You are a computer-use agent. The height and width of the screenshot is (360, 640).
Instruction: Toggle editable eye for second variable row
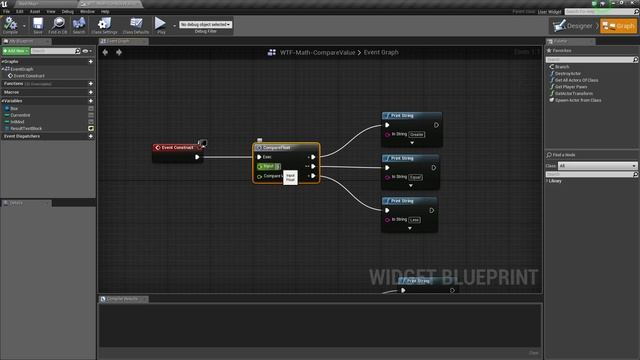point(91,115)
